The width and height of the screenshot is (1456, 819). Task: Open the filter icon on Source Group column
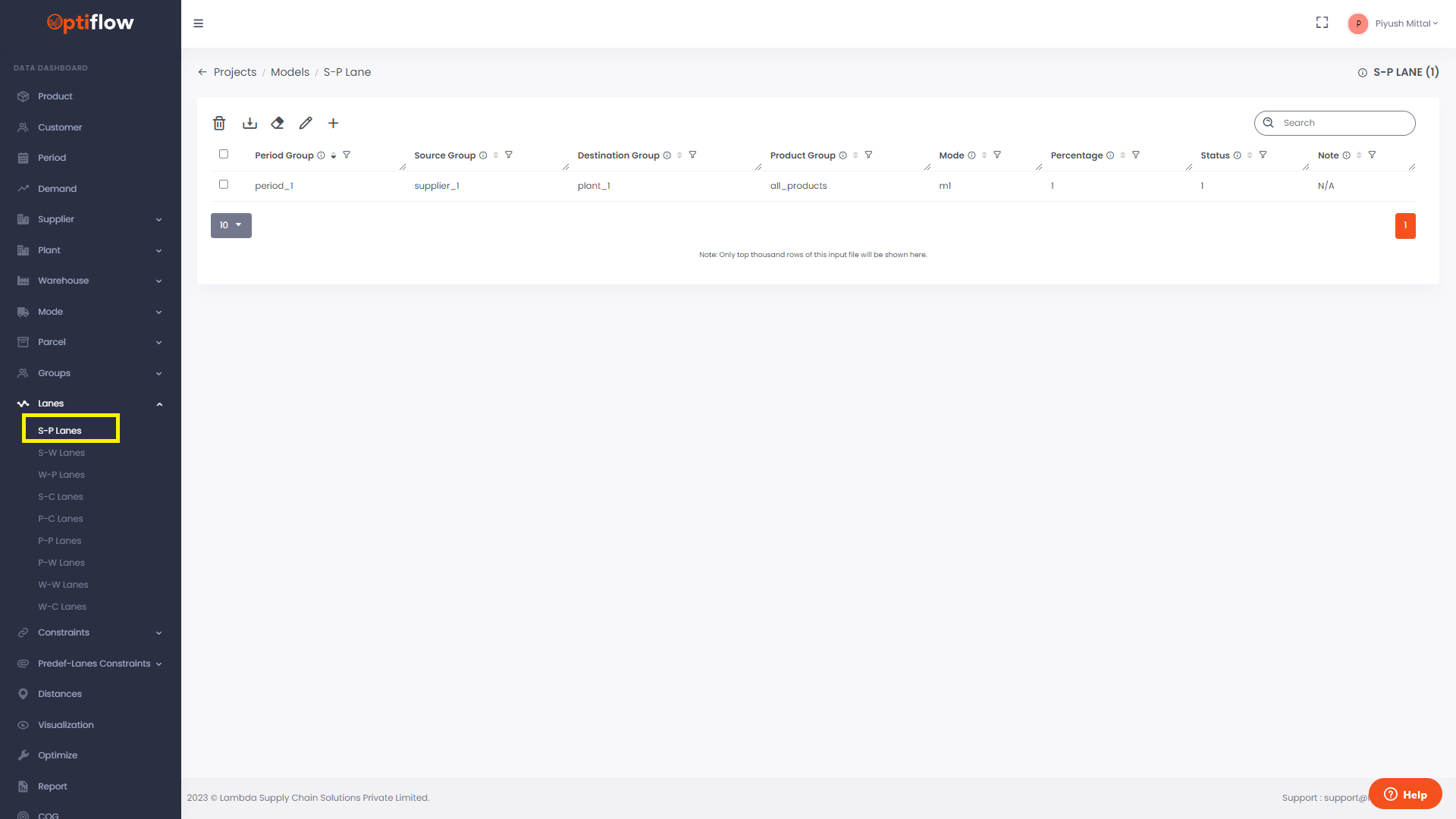(x=509, y=155)
